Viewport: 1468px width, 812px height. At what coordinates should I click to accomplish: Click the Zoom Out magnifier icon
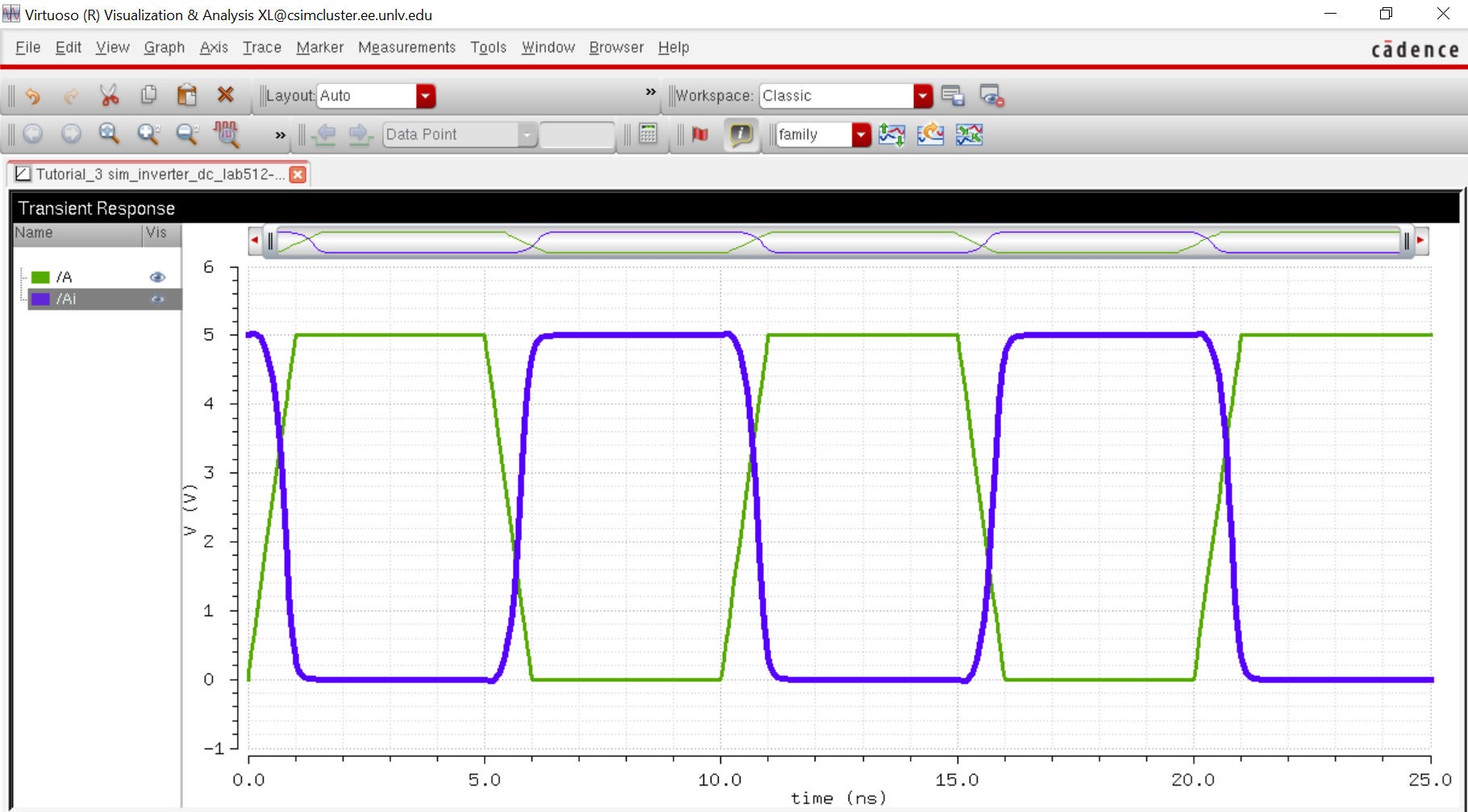[x=187, y=134]
